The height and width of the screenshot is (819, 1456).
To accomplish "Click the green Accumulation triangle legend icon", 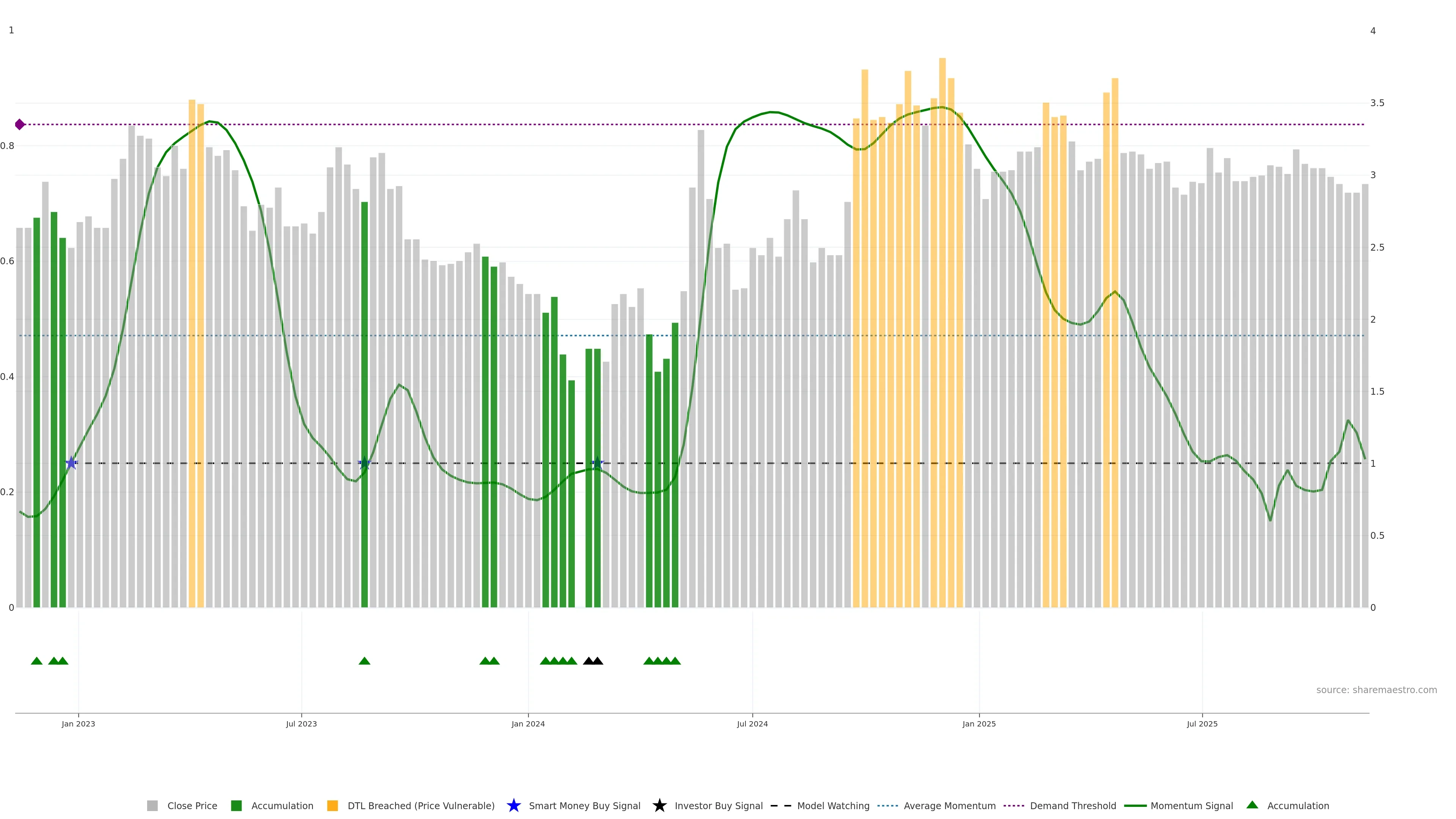I will tap(1252, 805).
